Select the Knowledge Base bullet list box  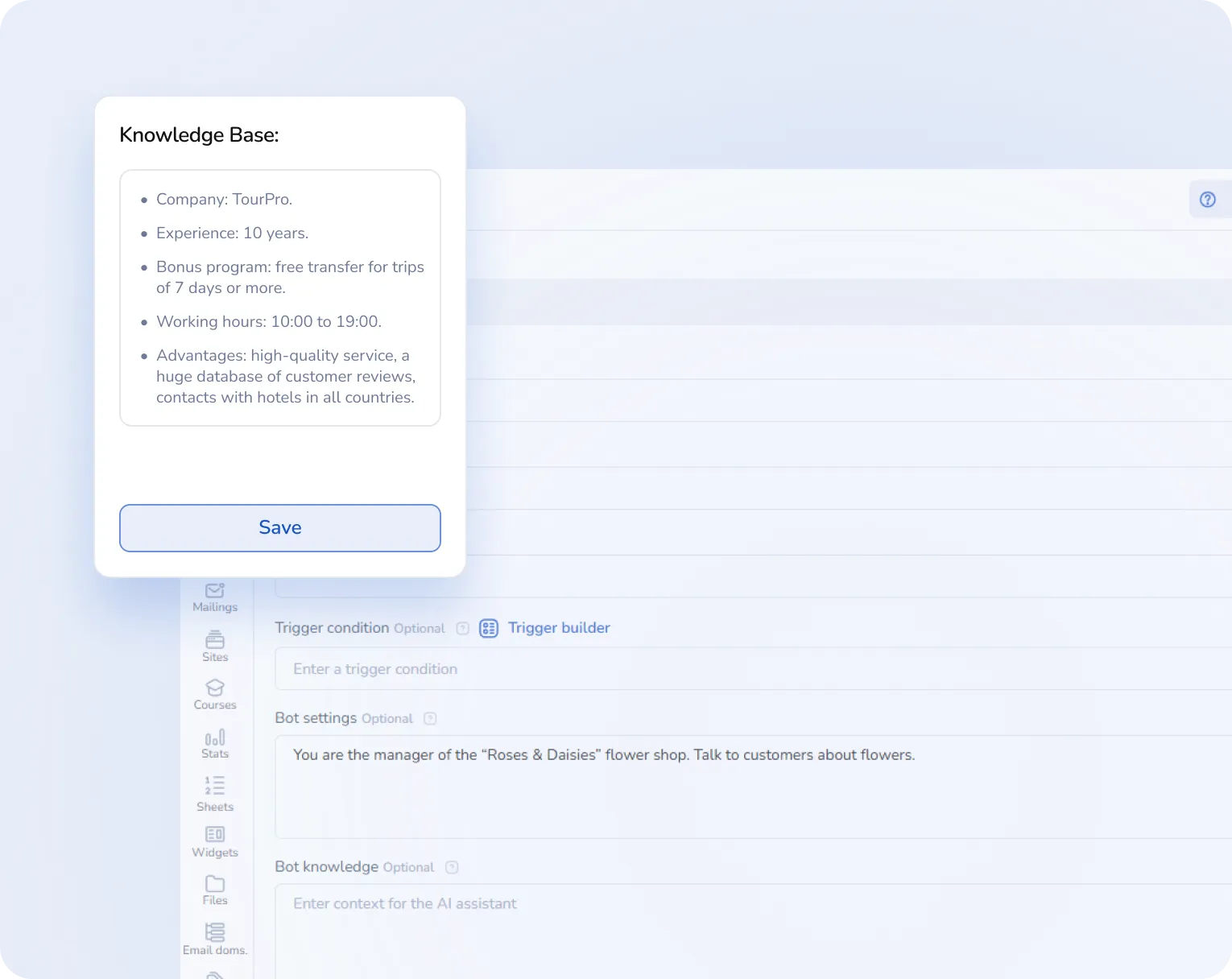point(279,298)
